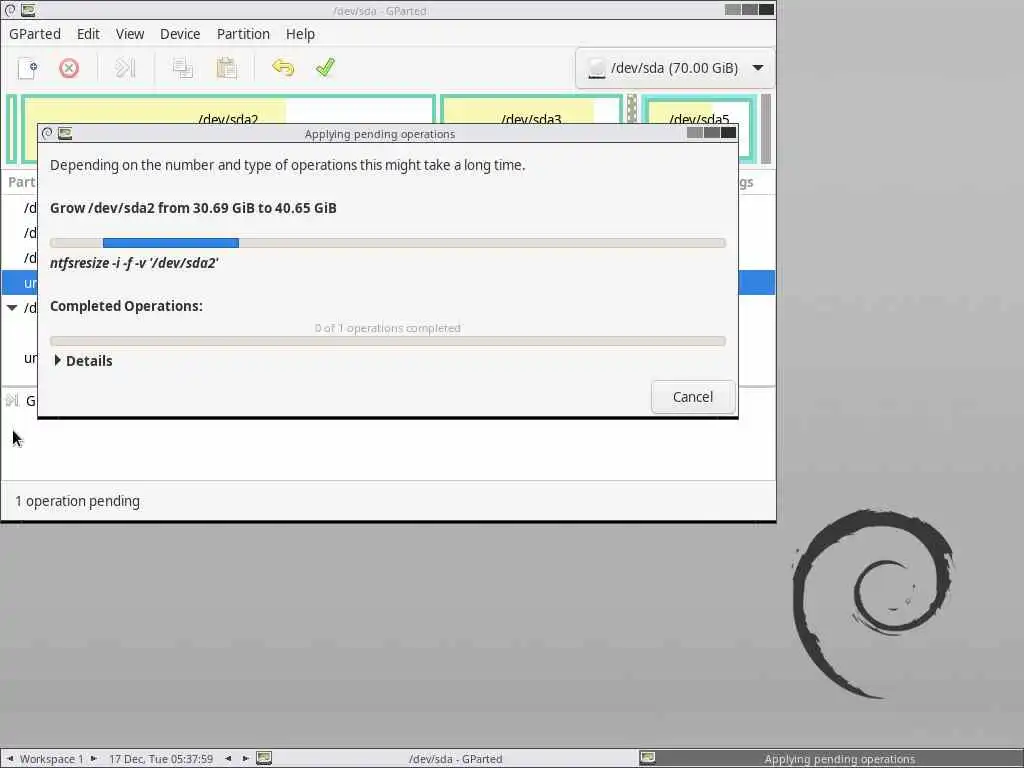This screenshot has width=1024, height=768.
Task: Click the New partition toolbar icon
Action: point(27,68)
